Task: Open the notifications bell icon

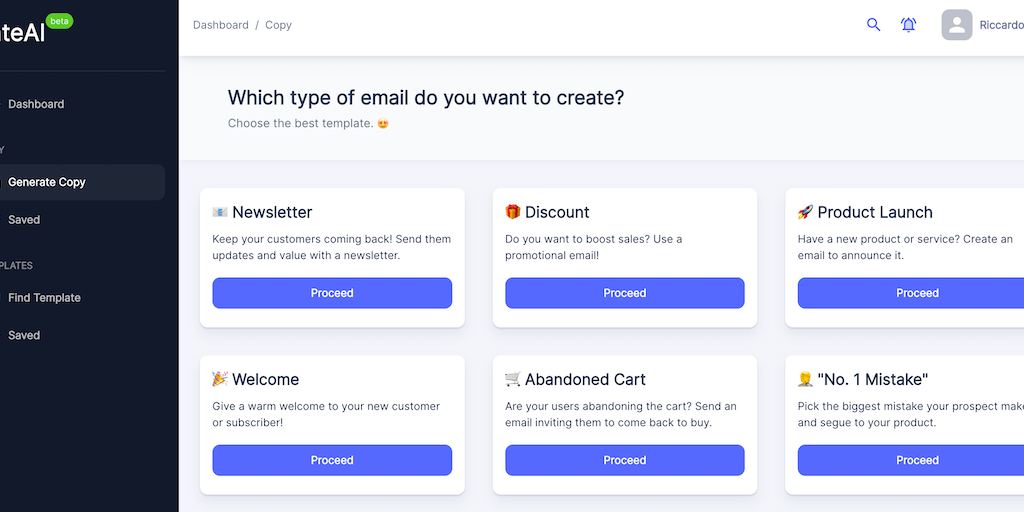Action: [x=908, y=25]
